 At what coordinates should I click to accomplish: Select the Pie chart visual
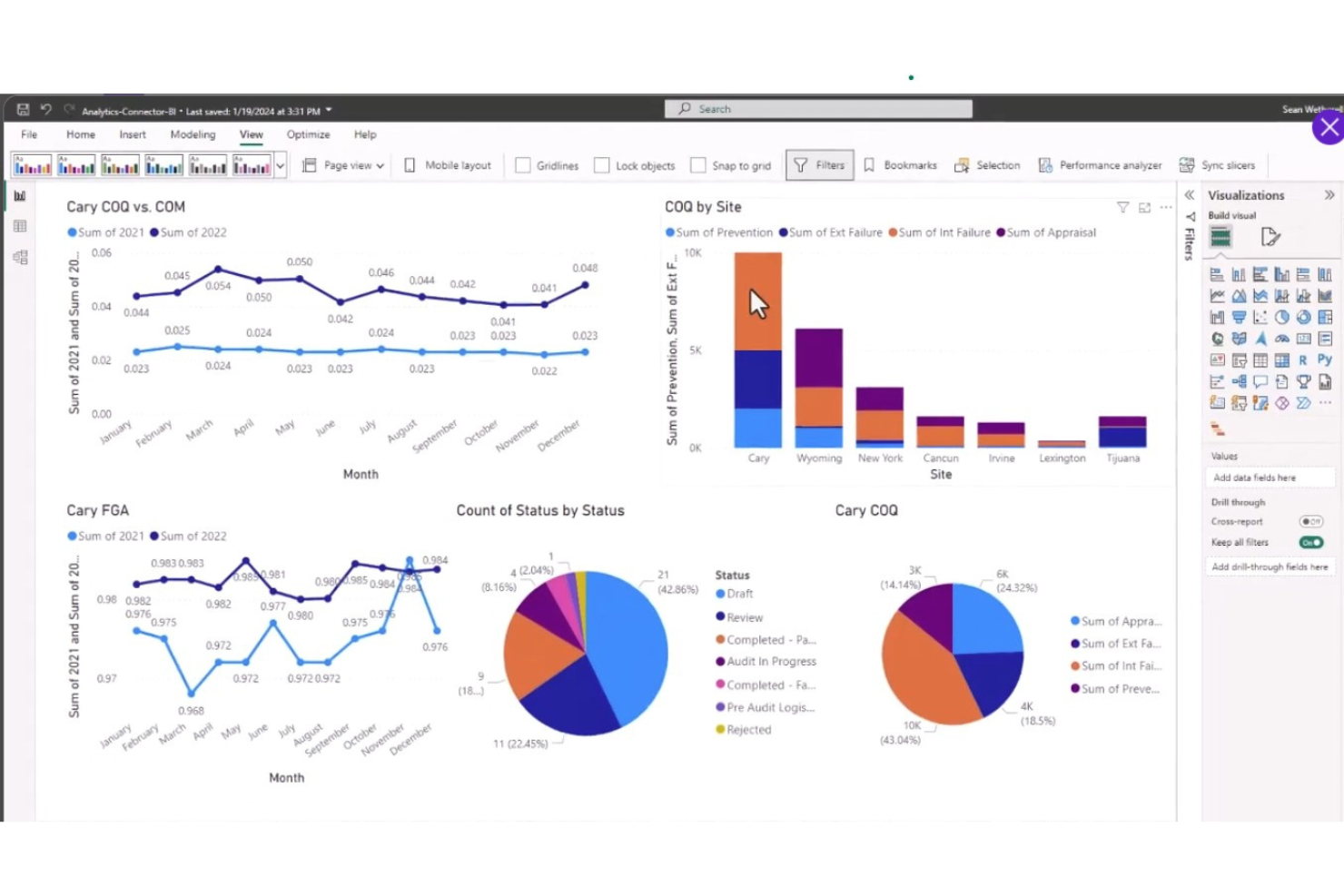(x=1282, y=317)
